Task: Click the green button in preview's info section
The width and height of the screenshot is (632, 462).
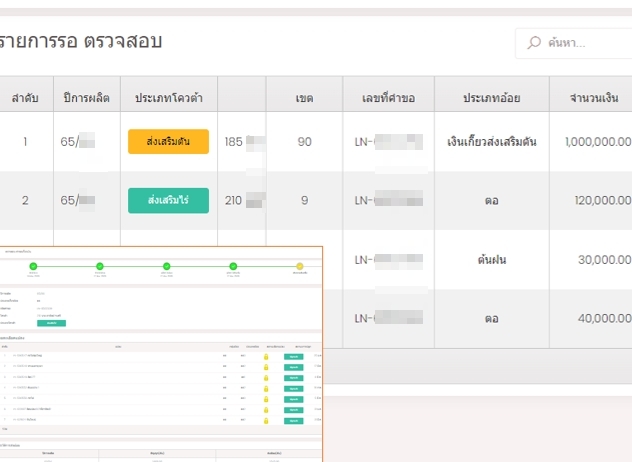Action: click(51, 323)
